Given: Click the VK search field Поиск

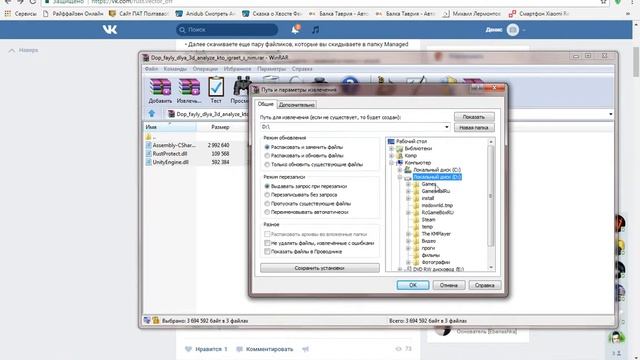Looking at the screenshot, I should 227,30.
